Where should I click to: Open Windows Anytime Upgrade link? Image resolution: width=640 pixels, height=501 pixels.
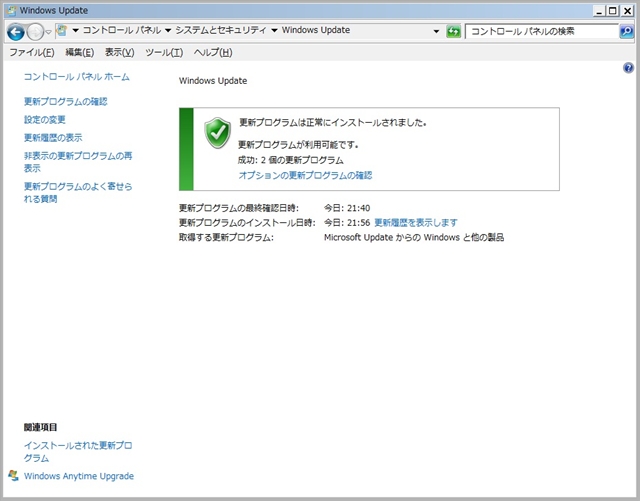coord(79,476)
